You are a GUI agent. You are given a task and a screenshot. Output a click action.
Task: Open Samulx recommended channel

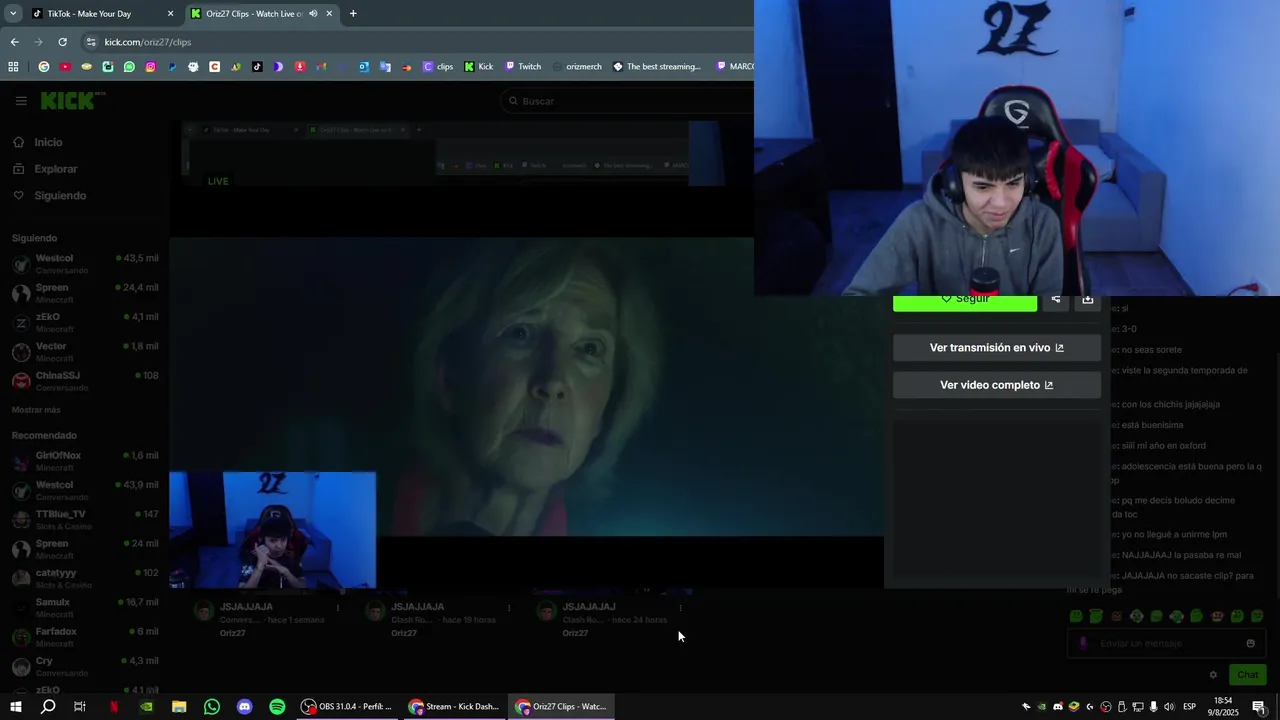coord(85,608)
